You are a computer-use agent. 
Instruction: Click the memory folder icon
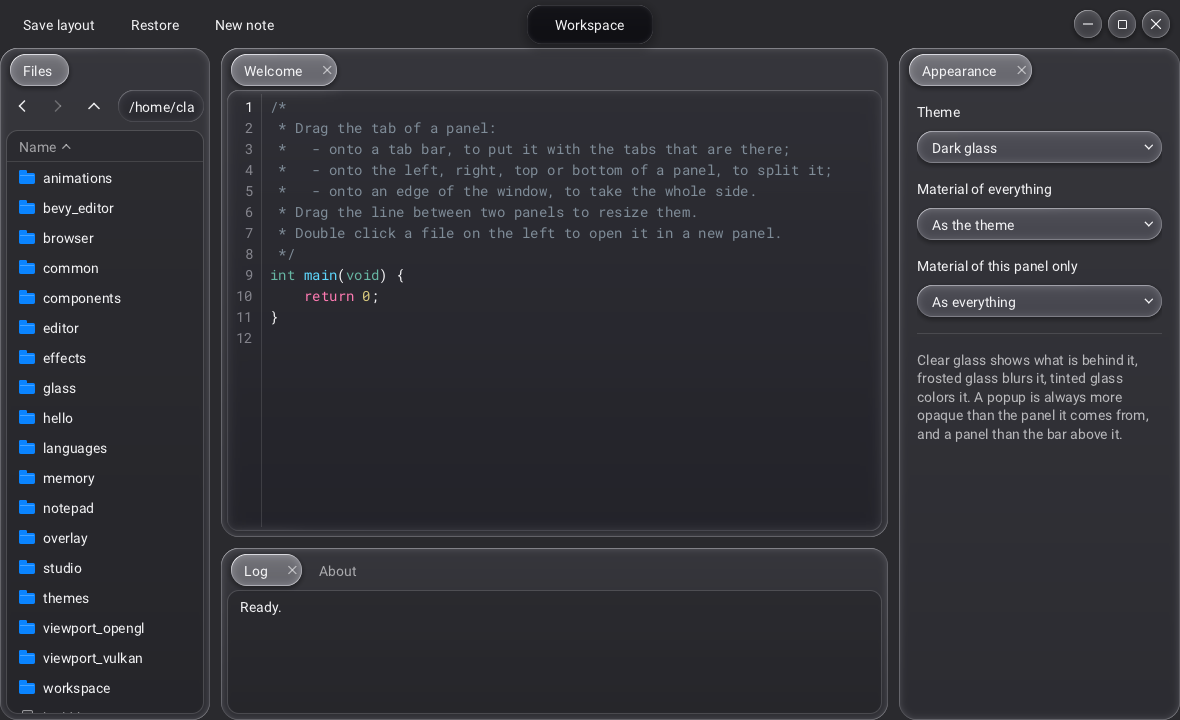point(27,478)
